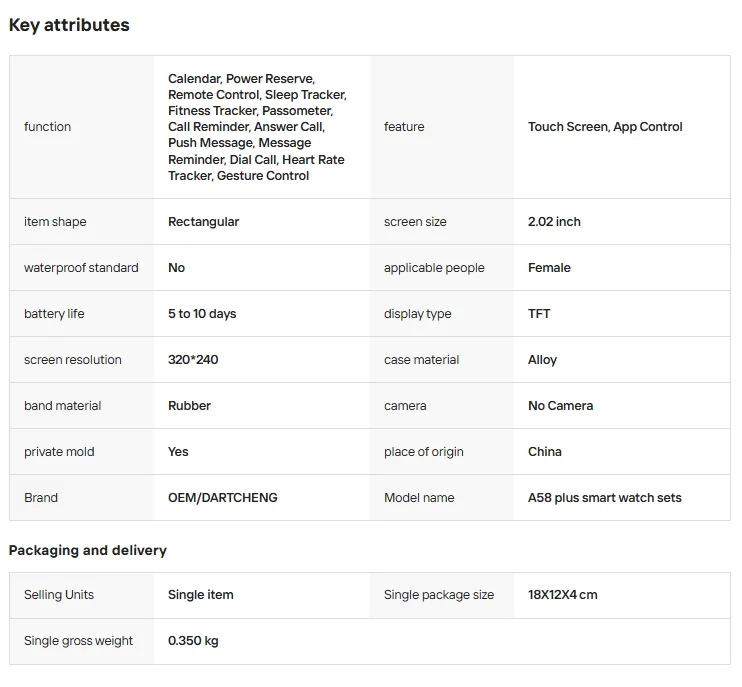Click the private mold label
Image resolution: width=742 pixels, height=687 pixels.
coord(59,452)
